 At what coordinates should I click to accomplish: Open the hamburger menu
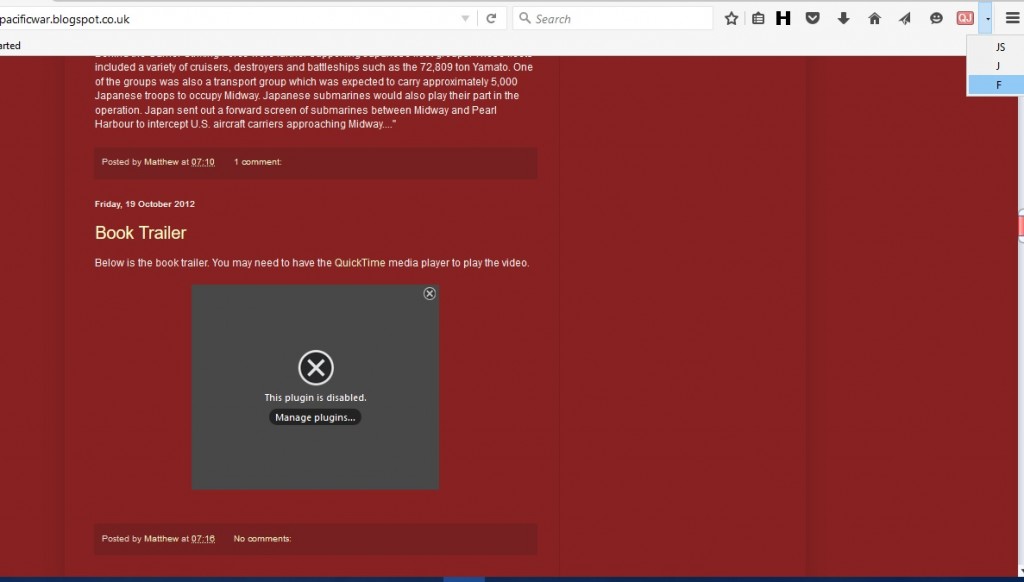coord(1012,18)
